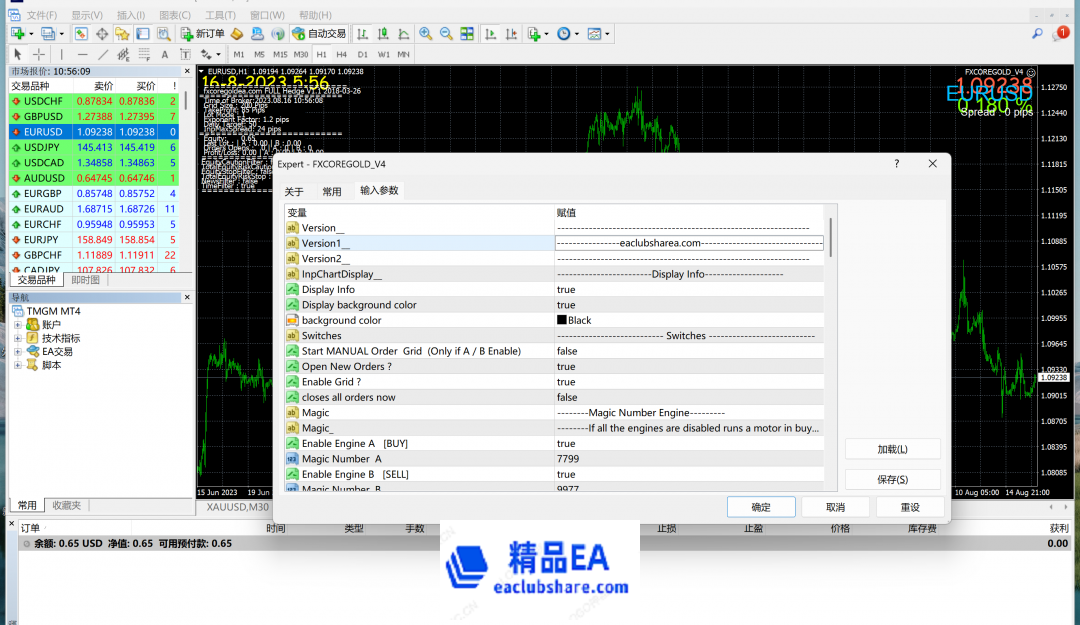Switch chart timeframe to M15

[x=280, y=54]
